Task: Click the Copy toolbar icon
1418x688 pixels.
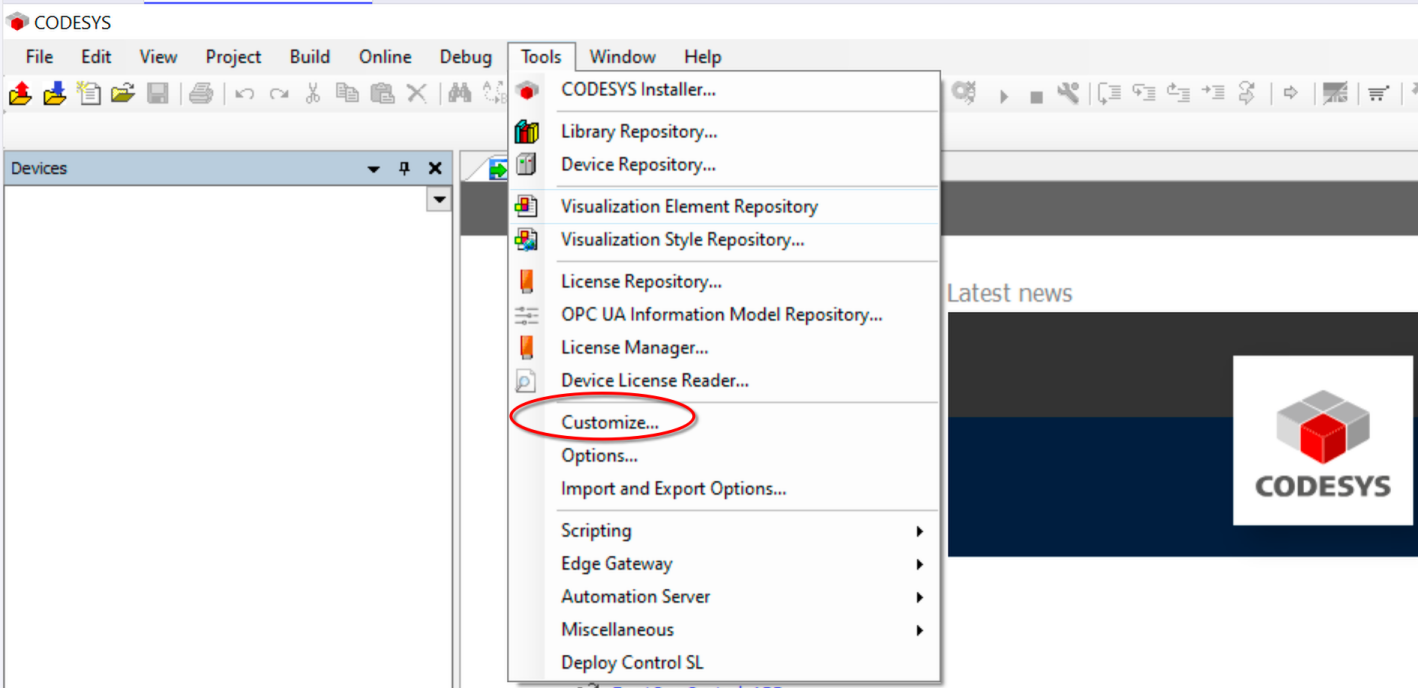Action: click(x=347, y=93)
